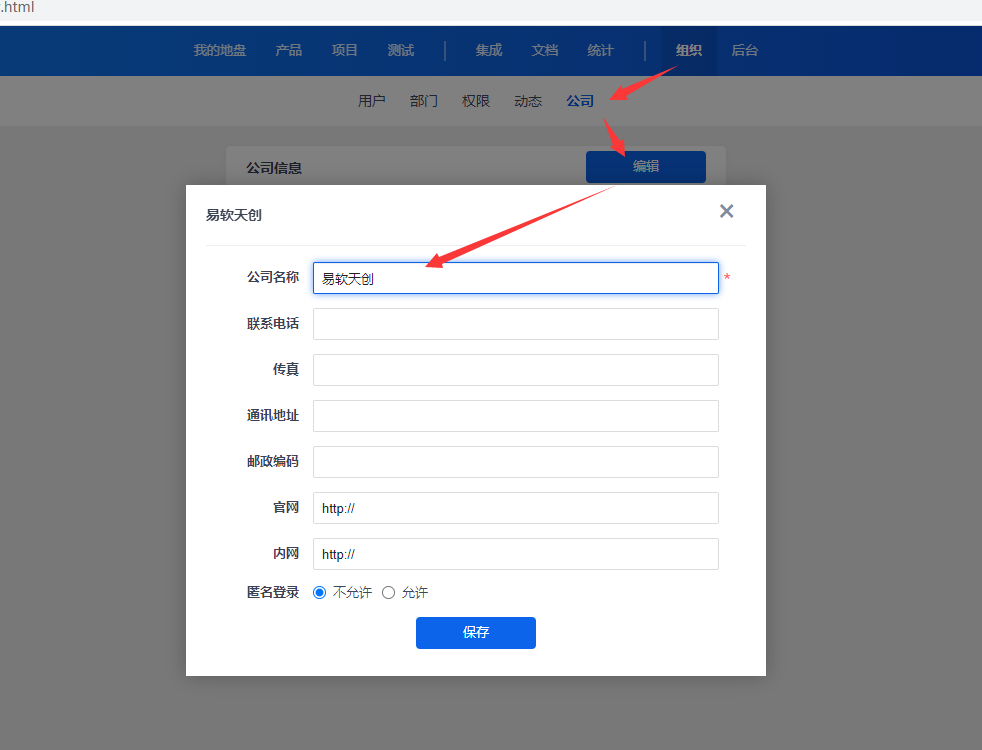Viewport: 982px width, 750px height.
Task: Focus the 官网 URL field
Action: [515, 508]
